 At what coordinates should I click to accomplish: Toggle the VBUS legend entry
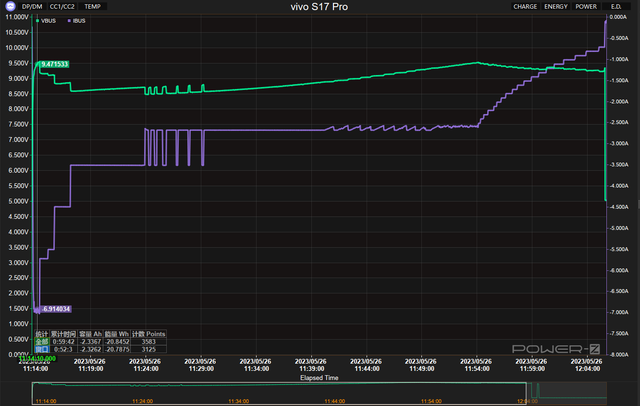click(x=46, y=21)
